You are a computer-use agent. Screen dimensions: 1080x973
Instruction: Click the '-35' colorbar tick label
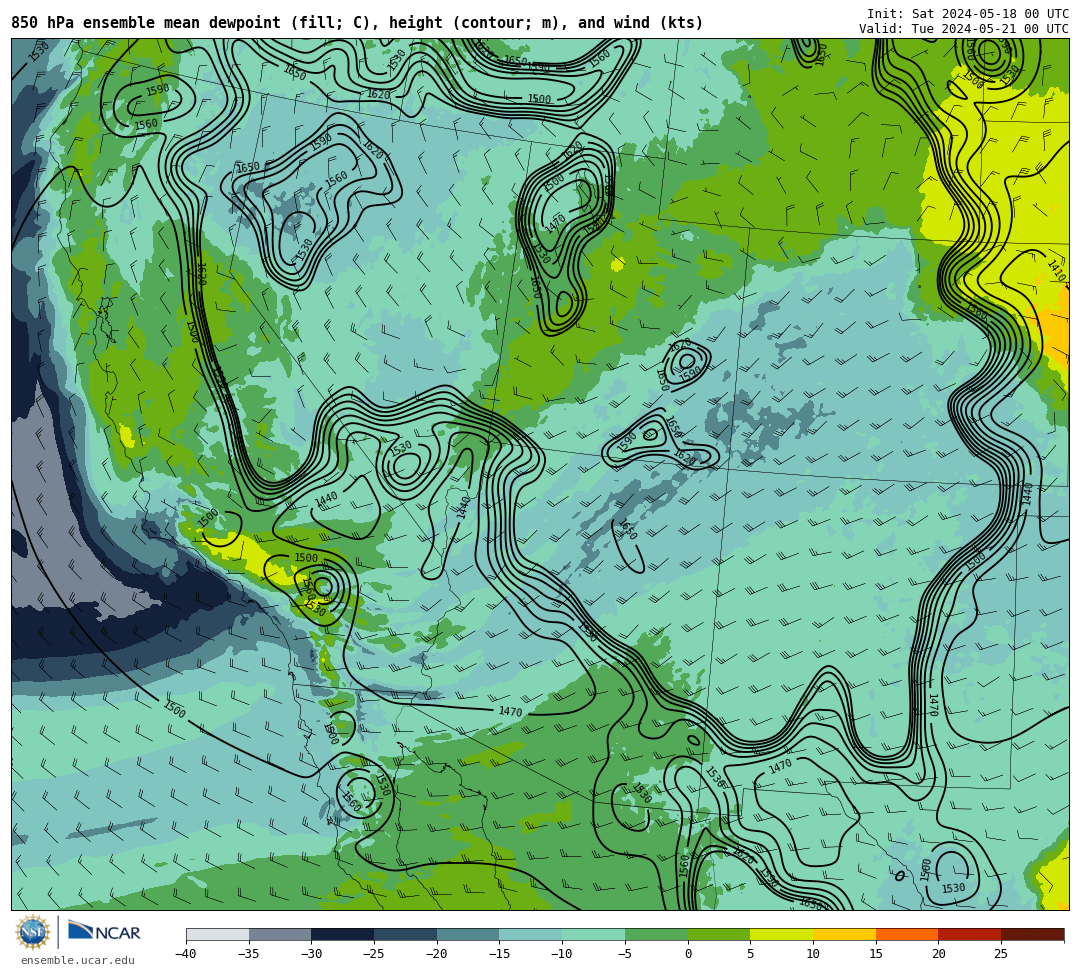point(249,954)
